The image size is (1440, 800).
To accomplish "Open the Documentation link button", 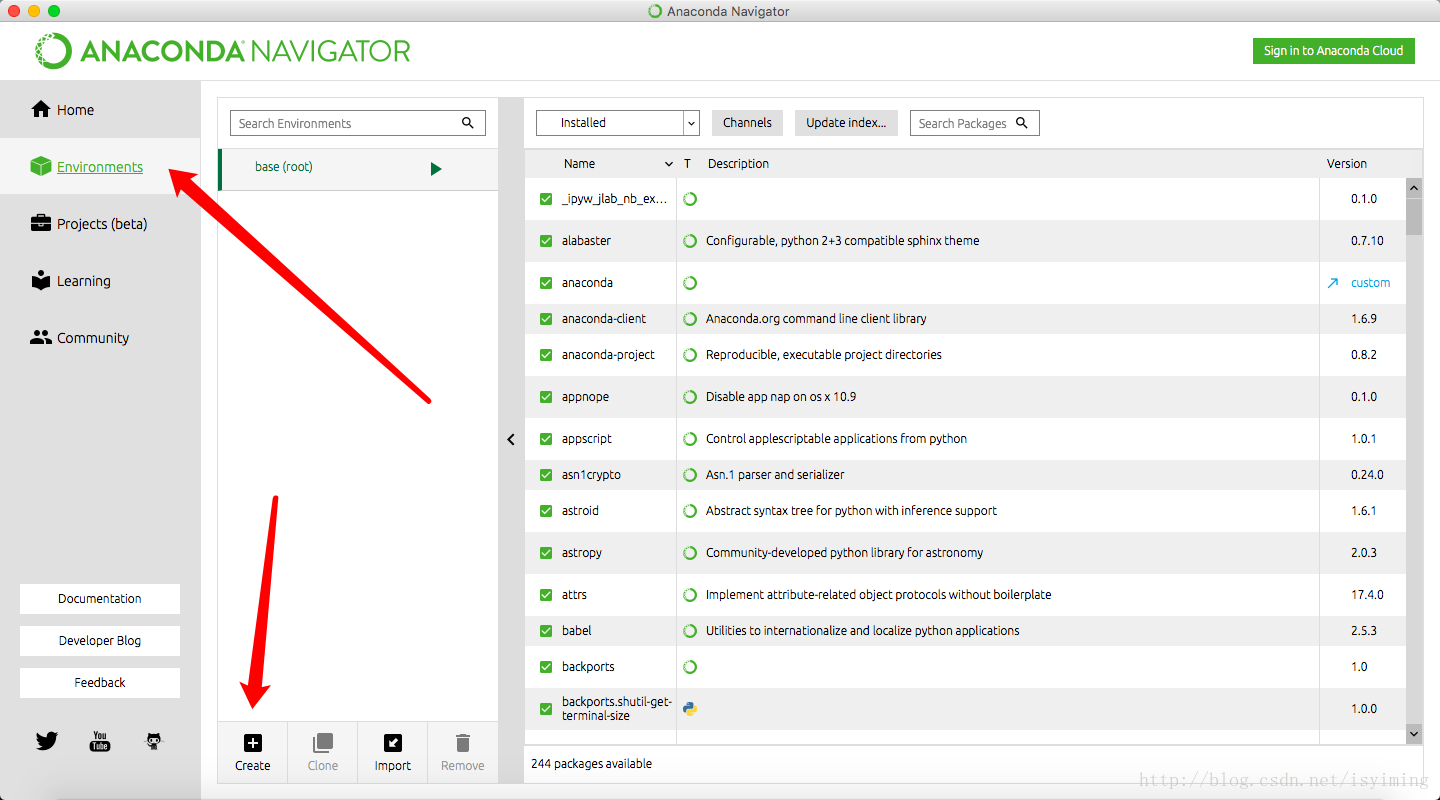I will [x=100, y=599].
